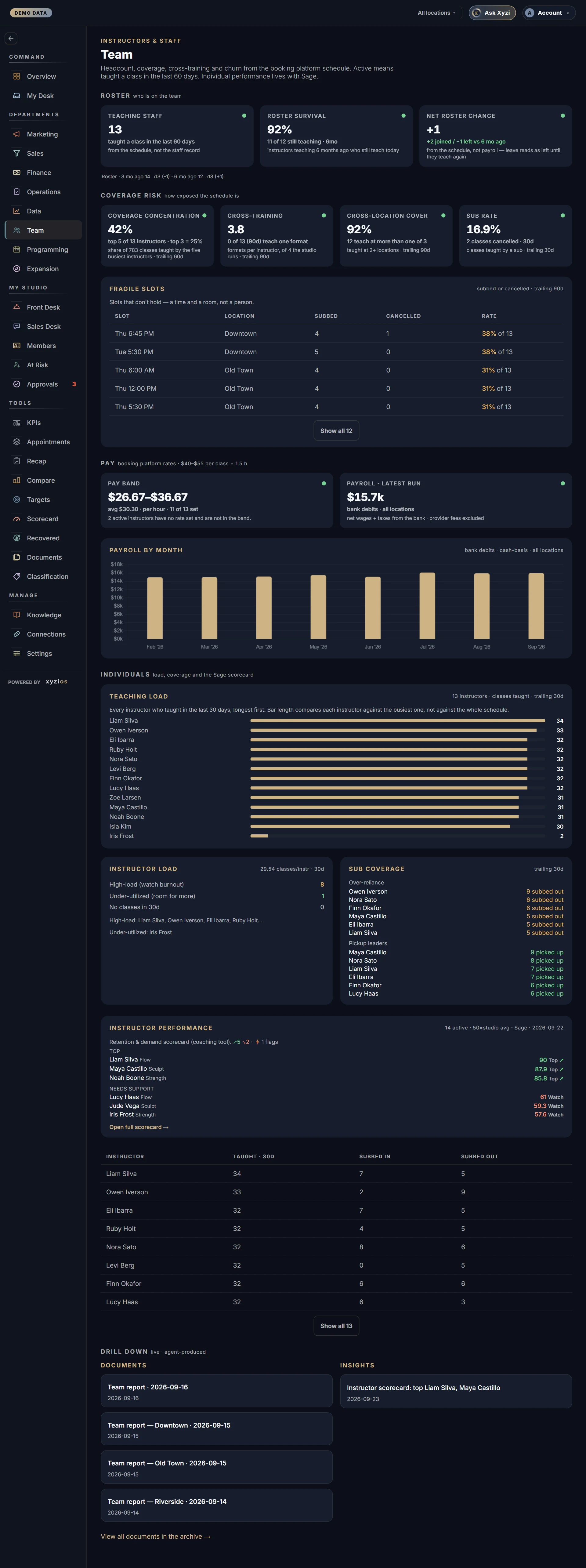Open the Scorecard tool label
Viewport: 586px width, 1568px height.
click(x=43, y=519)
